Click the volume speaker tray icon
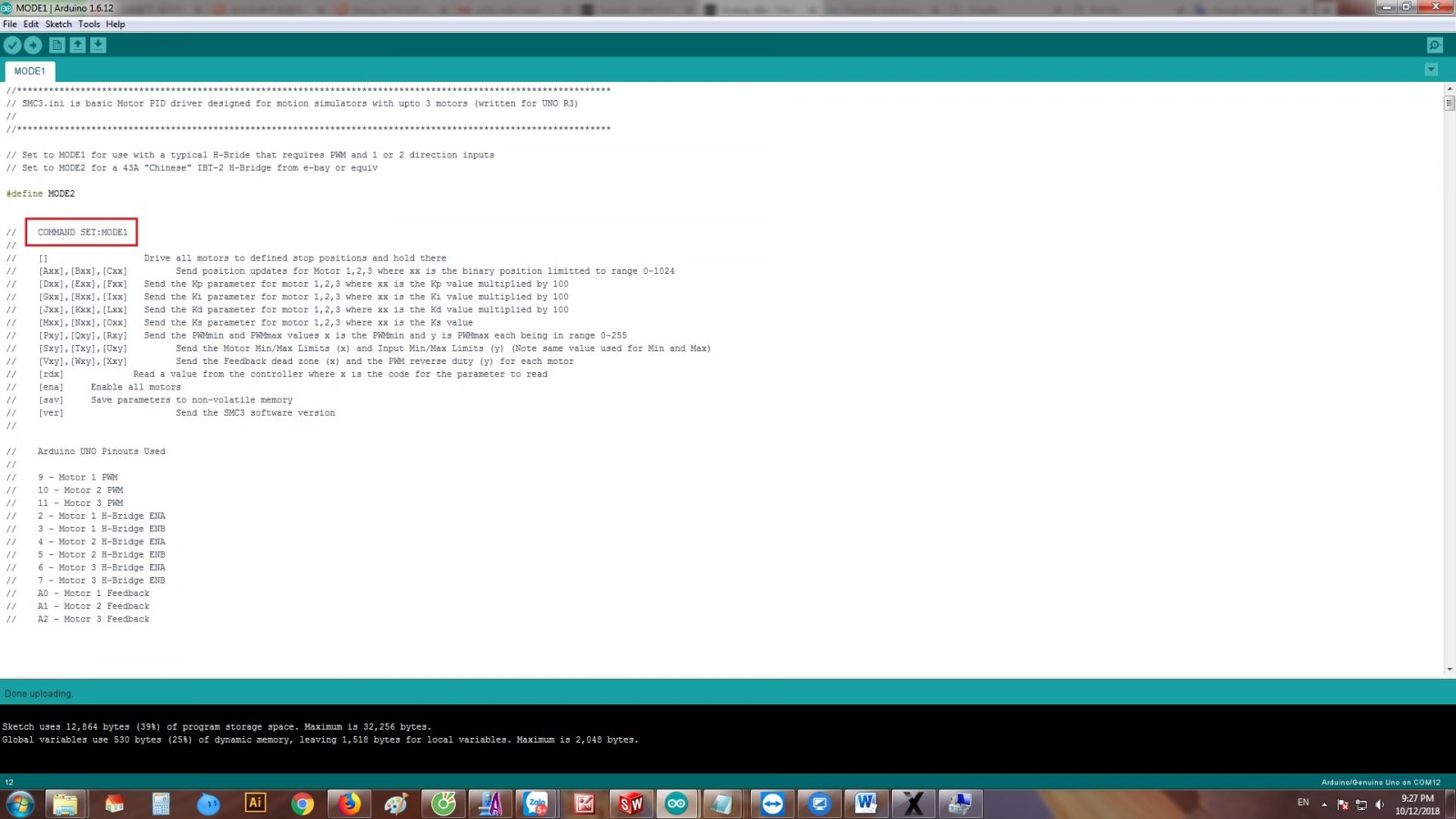Viewport: 1456px width, 819px height. pos(1380,804)
